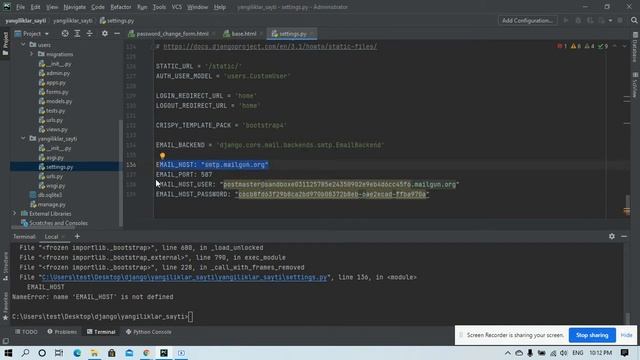Open Microsoft Edge from taskbar
Viewport: 640px width, 360px height.
[x=77, y=353]
